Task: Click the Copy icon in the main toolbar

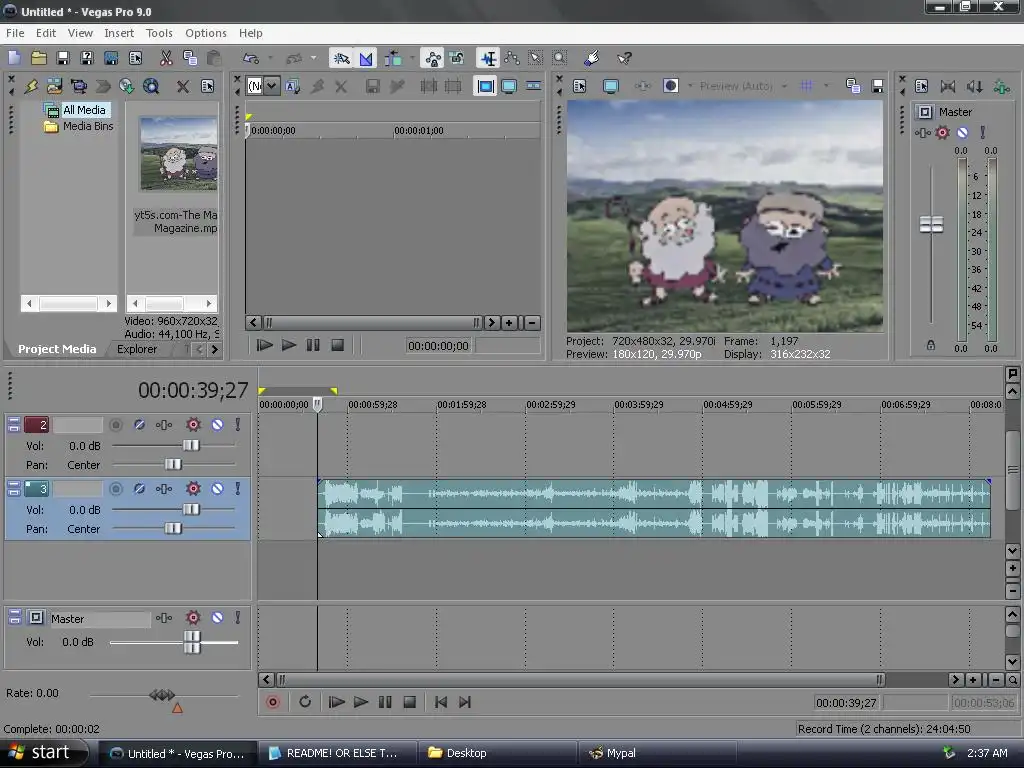Action: 190,58
